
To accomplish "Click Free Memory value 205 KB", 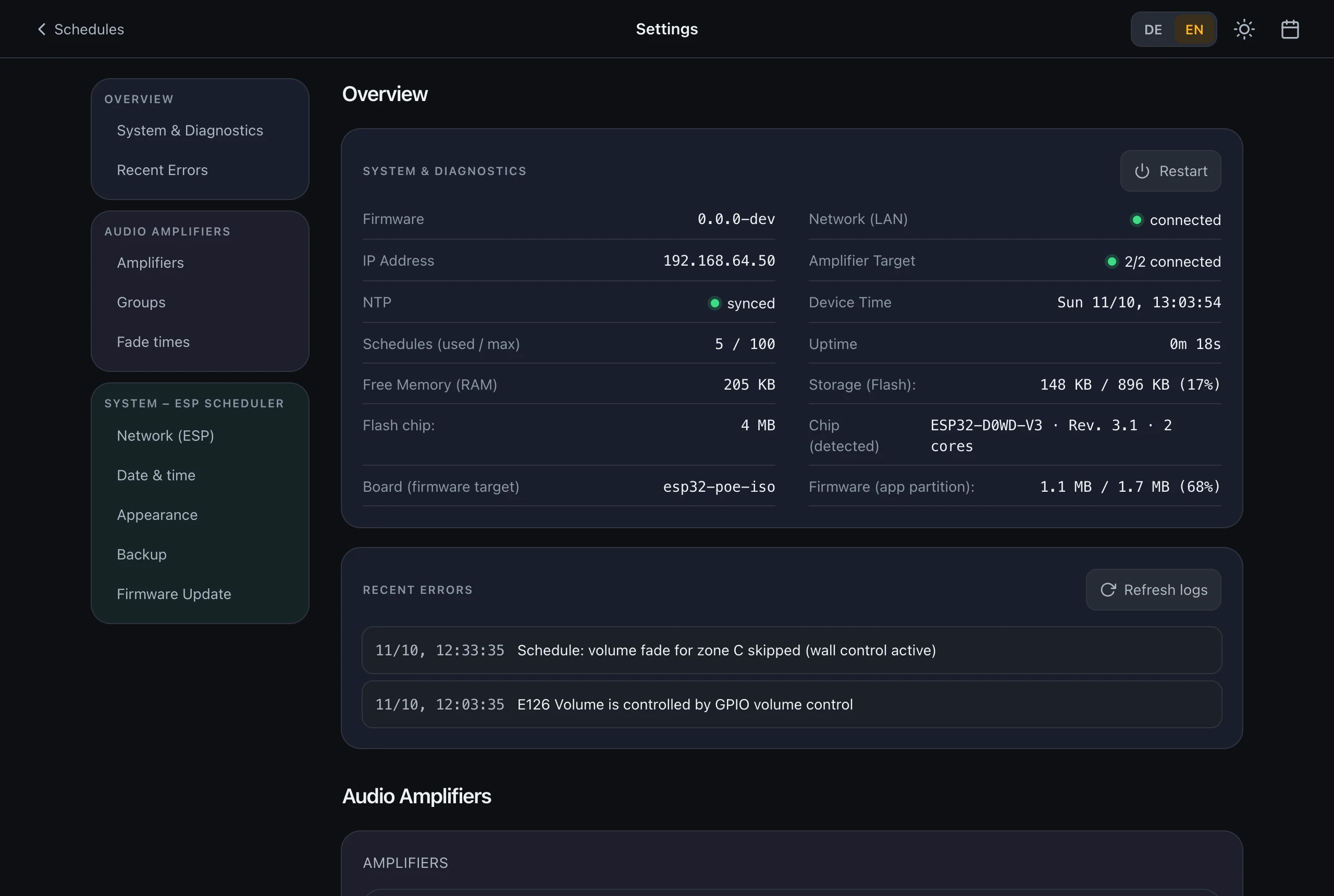I will (749, 384).
